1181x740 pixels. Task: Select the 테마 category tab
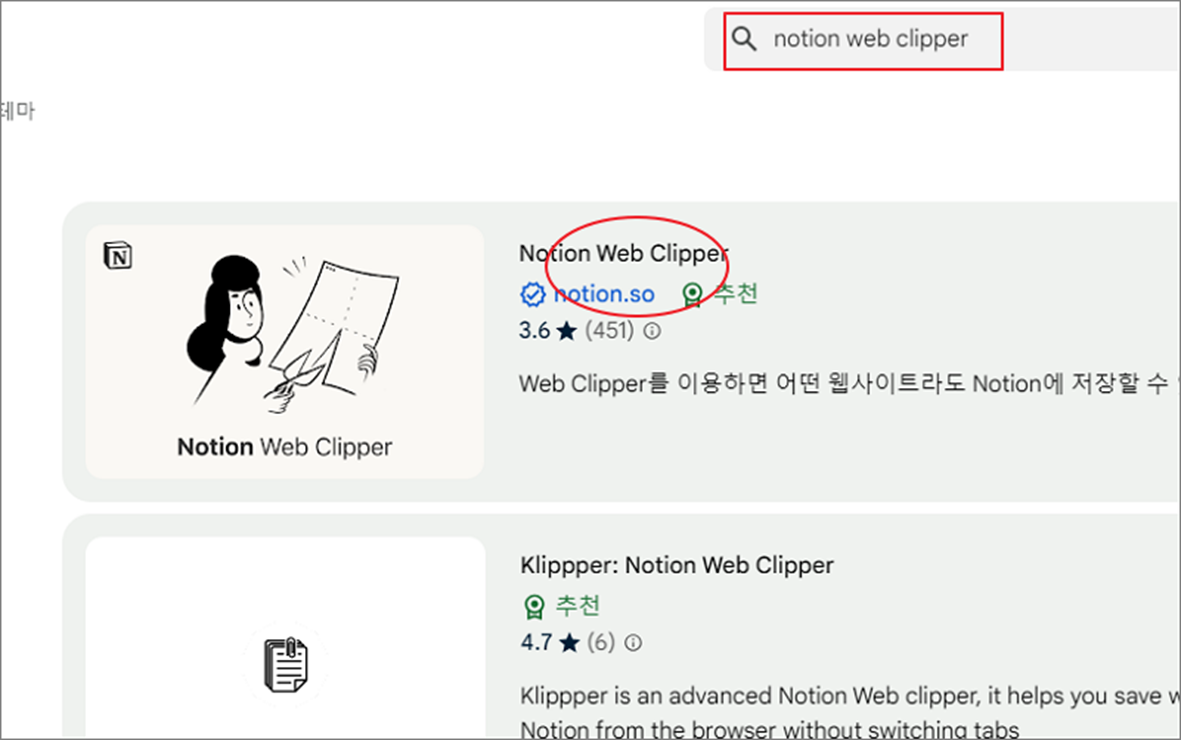point(17,112)
